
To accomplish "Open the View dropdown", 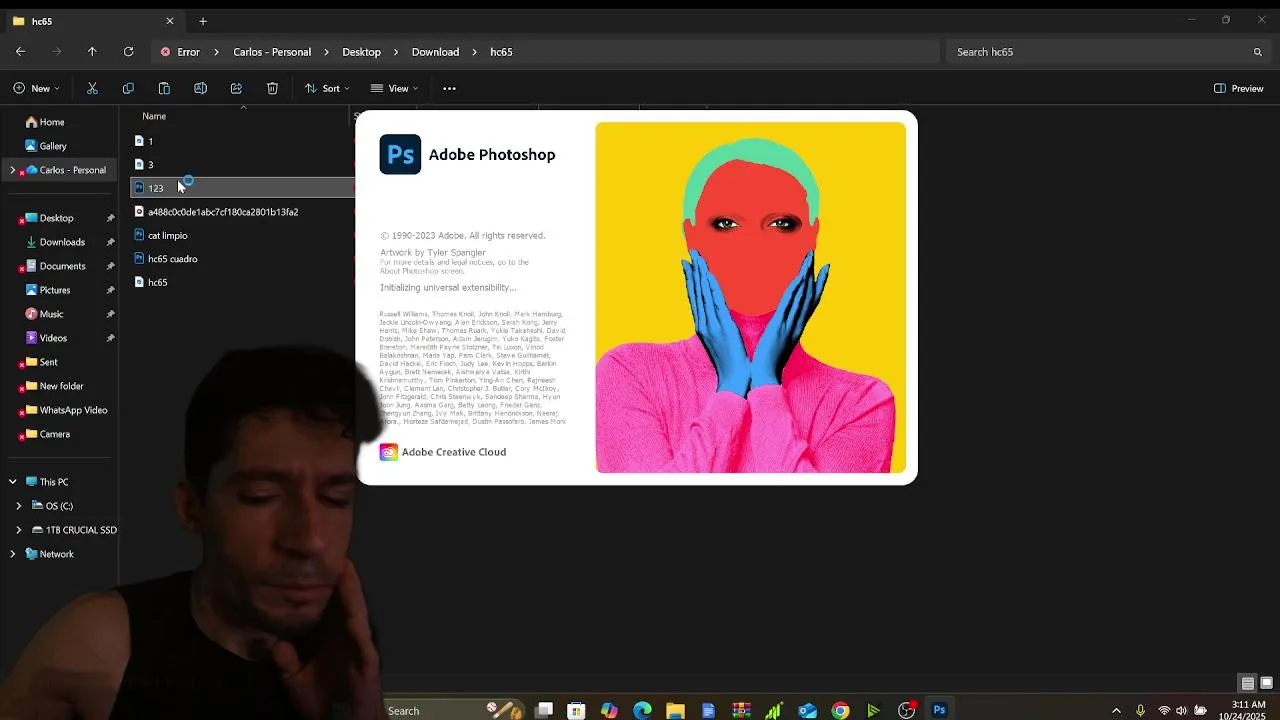I will 394,88.
